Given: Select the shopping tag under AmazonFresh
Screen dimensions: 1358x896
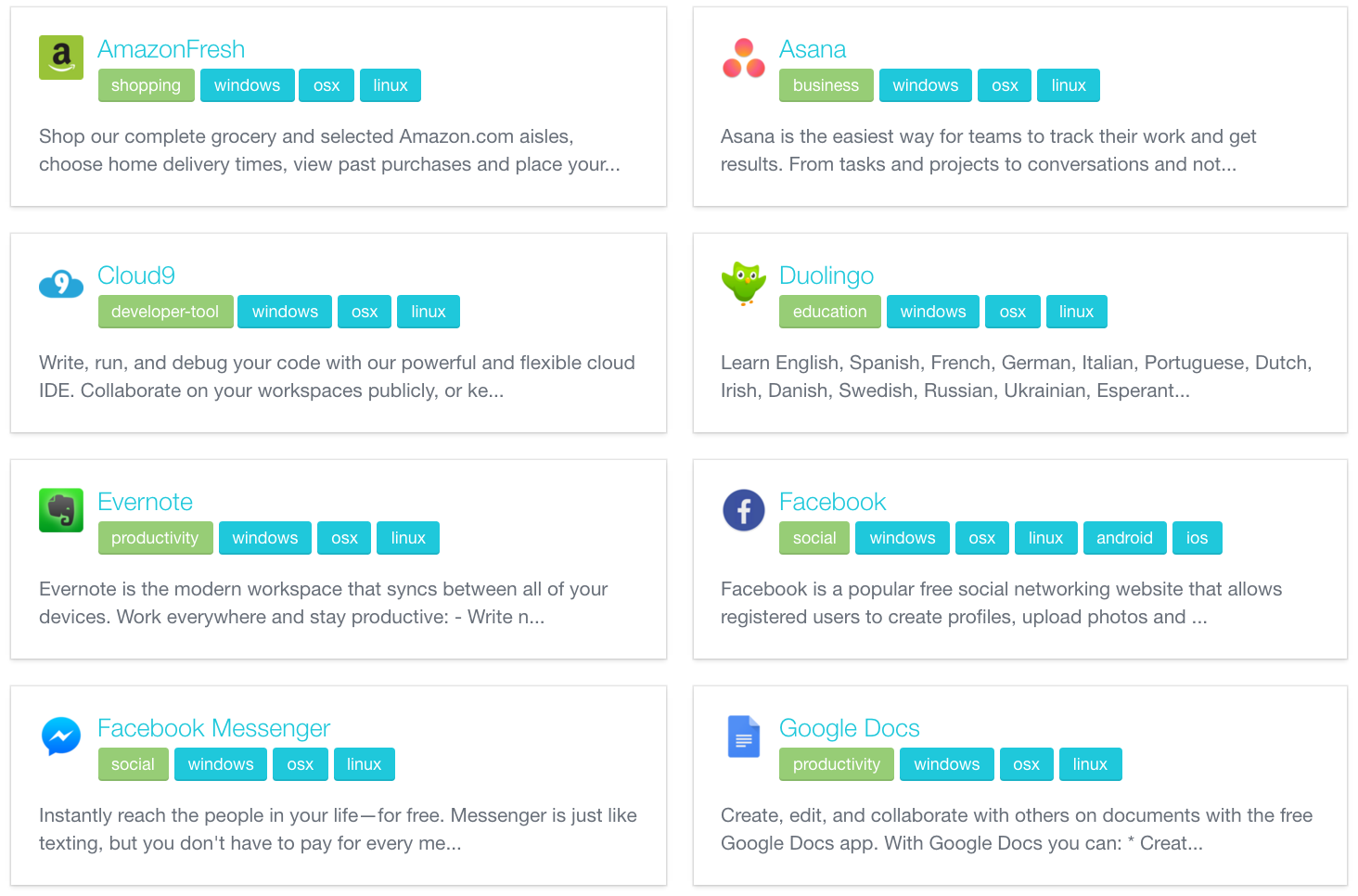Looking at the screenshot, I should [x=146, y=85].
